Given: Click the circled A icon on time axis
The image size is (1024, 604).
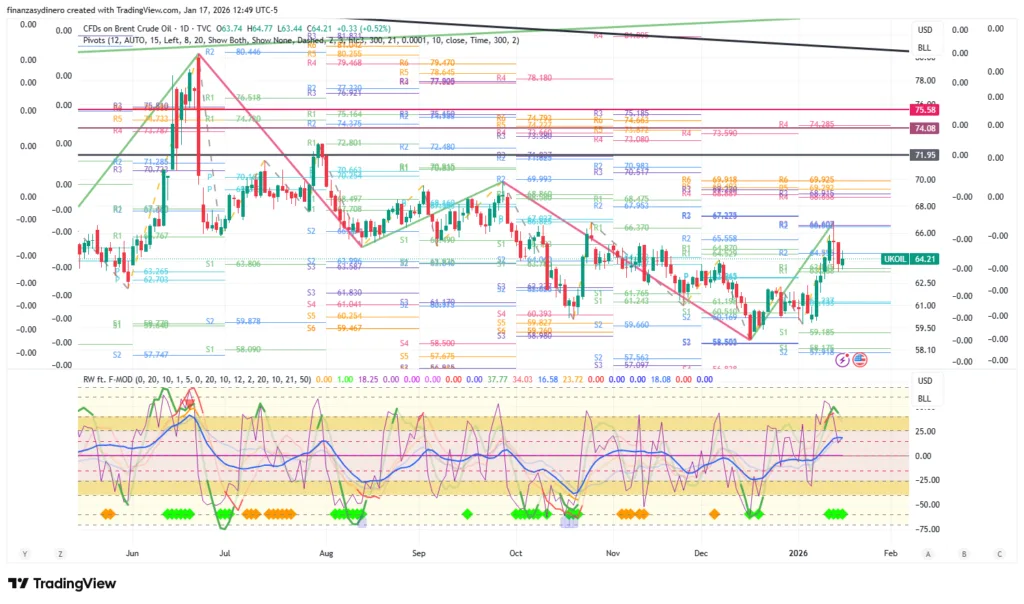Looking at the screenshot, I should click(x=928, y=553).
